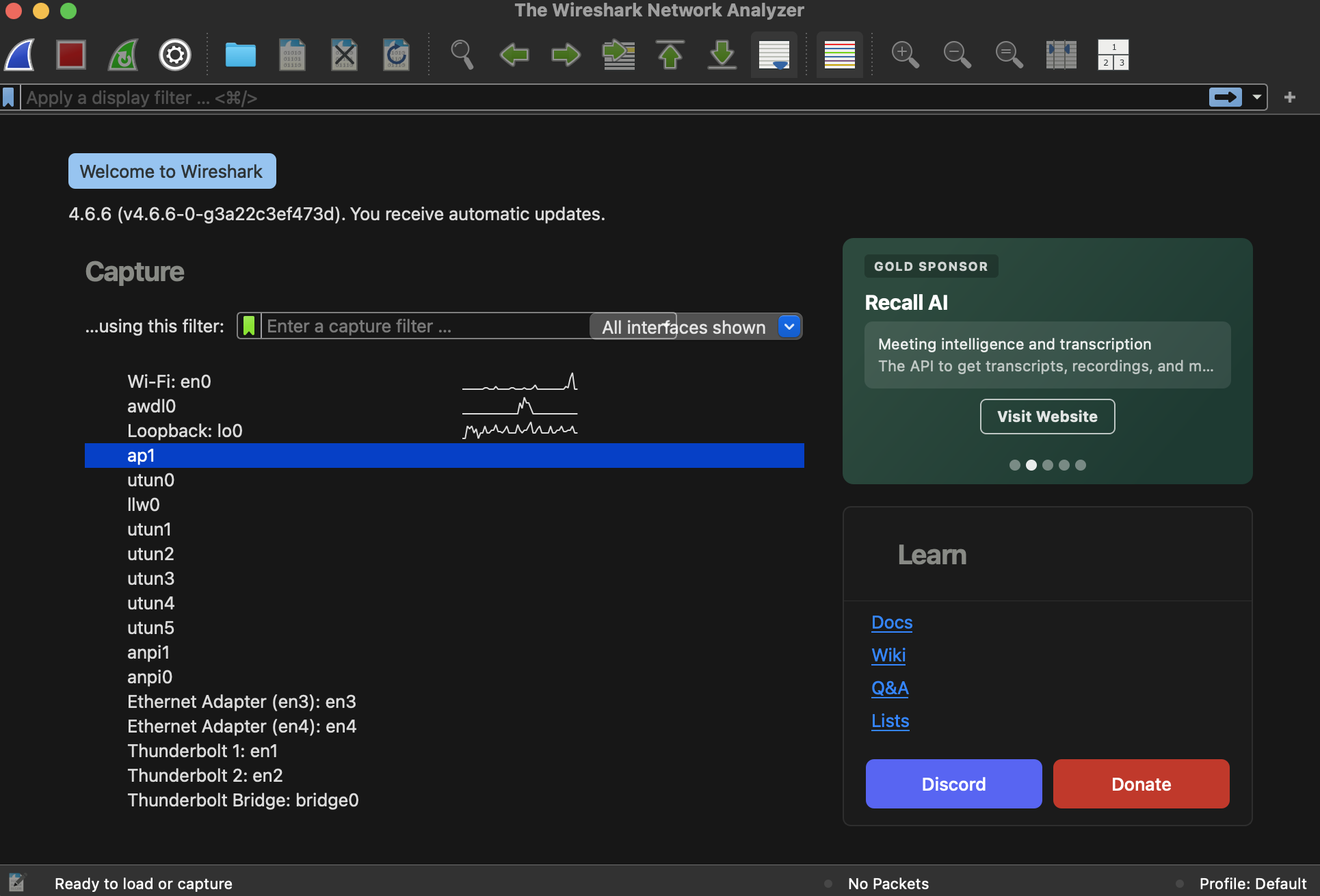Viewport: 1320px width, 896px height.
Task: Go back in packet history arrow
Action: point(514,55)
